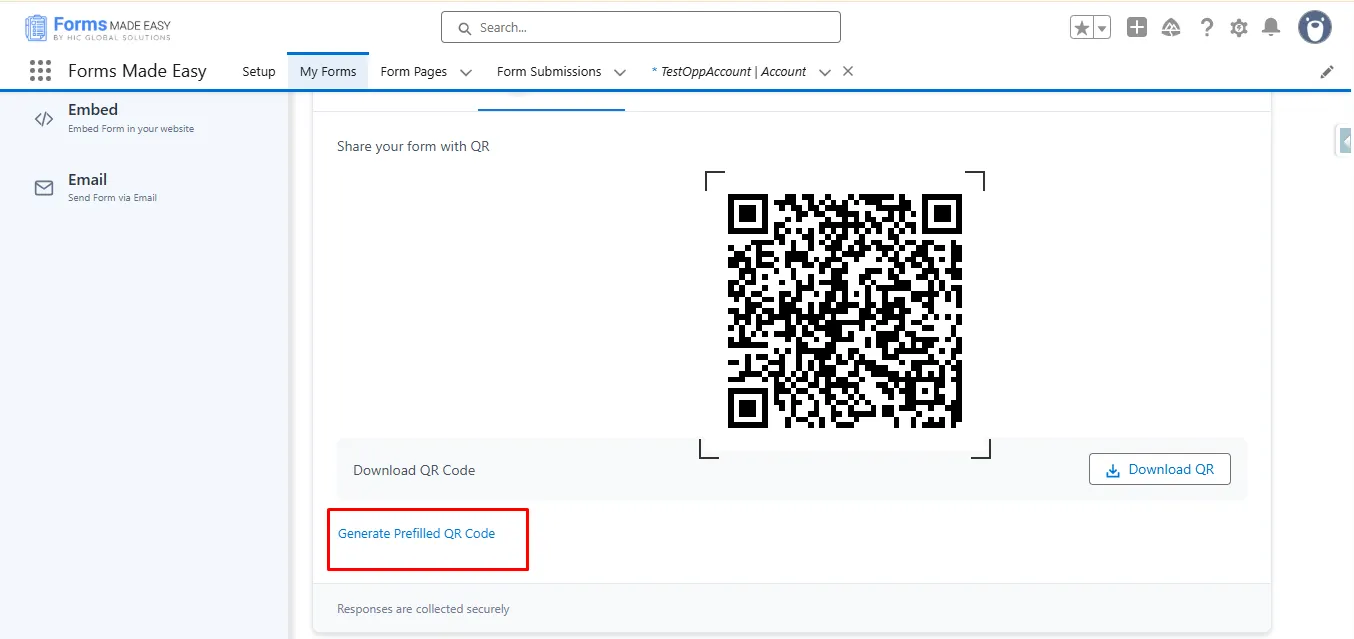Expand the collapsed right side panel arrow
The height and width of the screenshot is (639, 1354).
(1346, 141)
